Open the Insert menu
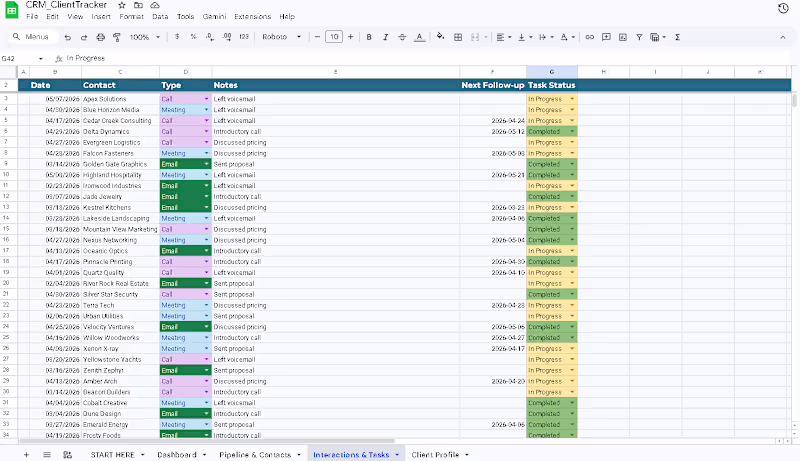This screenshot has width=800, height=461. (x=101, y=16)
